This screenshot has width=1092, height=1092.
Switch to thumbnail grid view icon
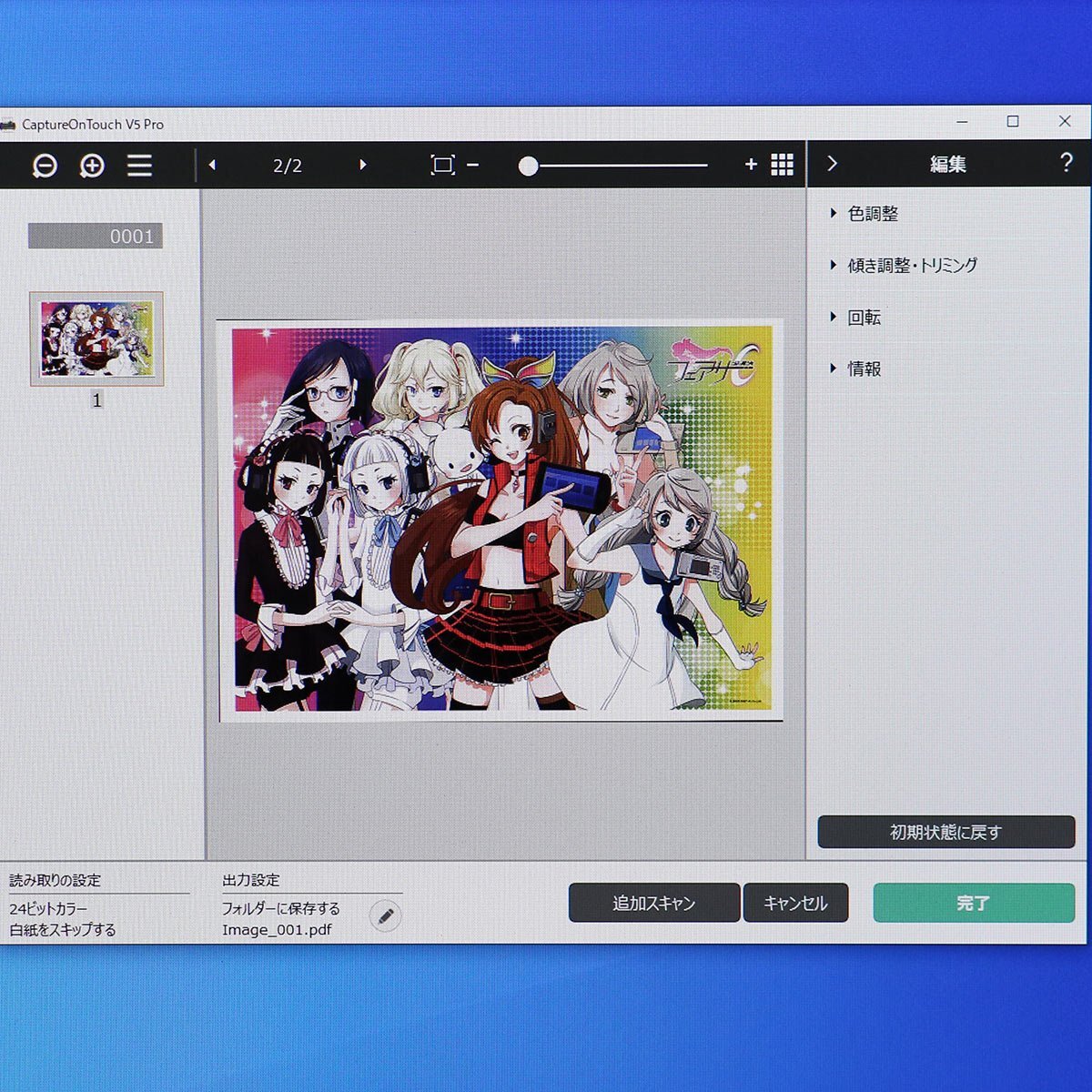[x=783, y=164]
